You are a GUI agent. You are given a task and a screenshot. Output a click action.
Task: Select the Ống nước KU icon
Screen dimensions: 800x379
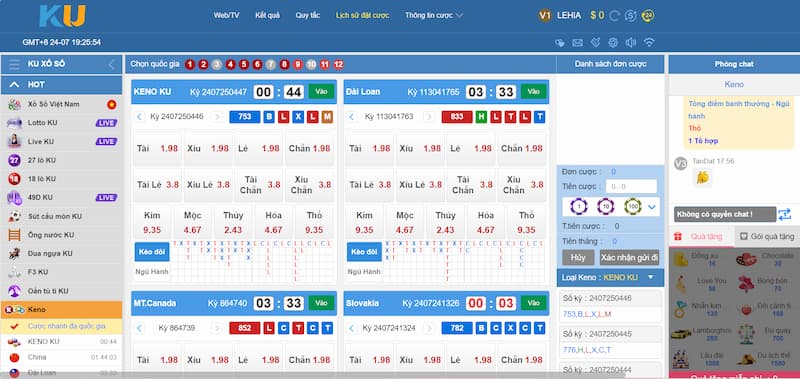[14, 235]
